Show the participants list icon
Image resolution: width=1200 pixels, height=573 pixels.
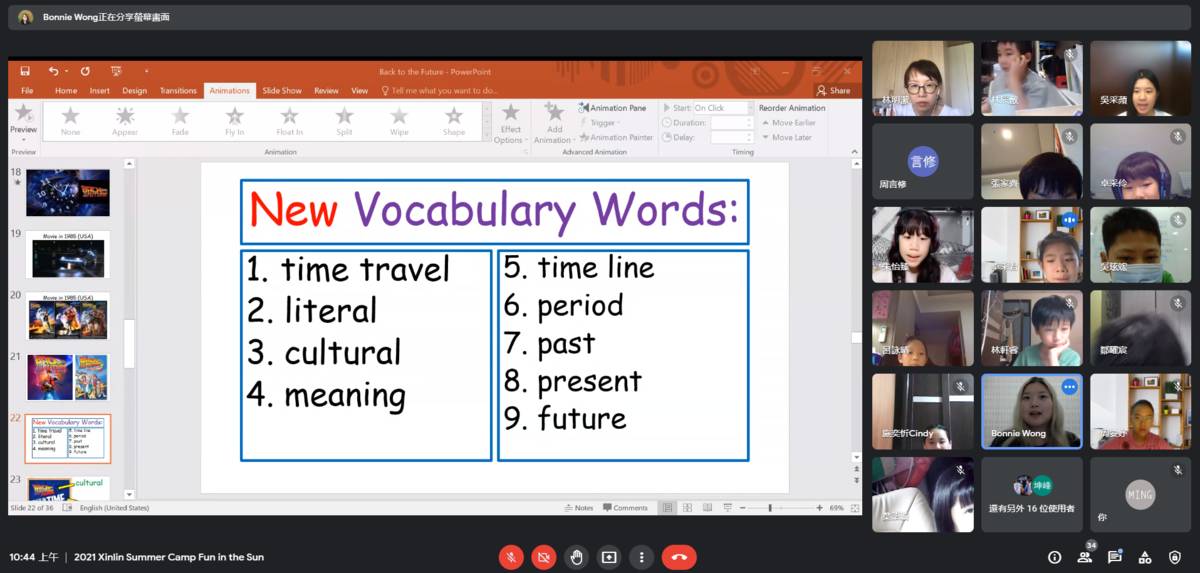(1085, 557)
